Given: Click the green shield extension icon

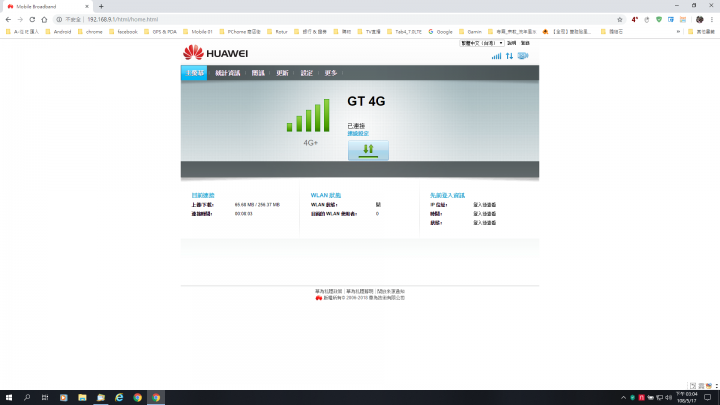Looking at the screenshot, I should click(659, 19).
